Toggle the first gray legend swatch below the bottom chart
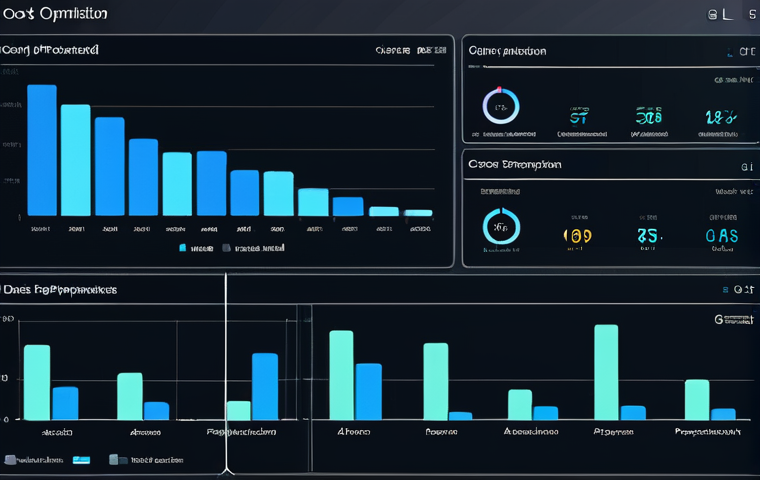The height and width of the screenshot is (480, 760). tap(10, 460)
